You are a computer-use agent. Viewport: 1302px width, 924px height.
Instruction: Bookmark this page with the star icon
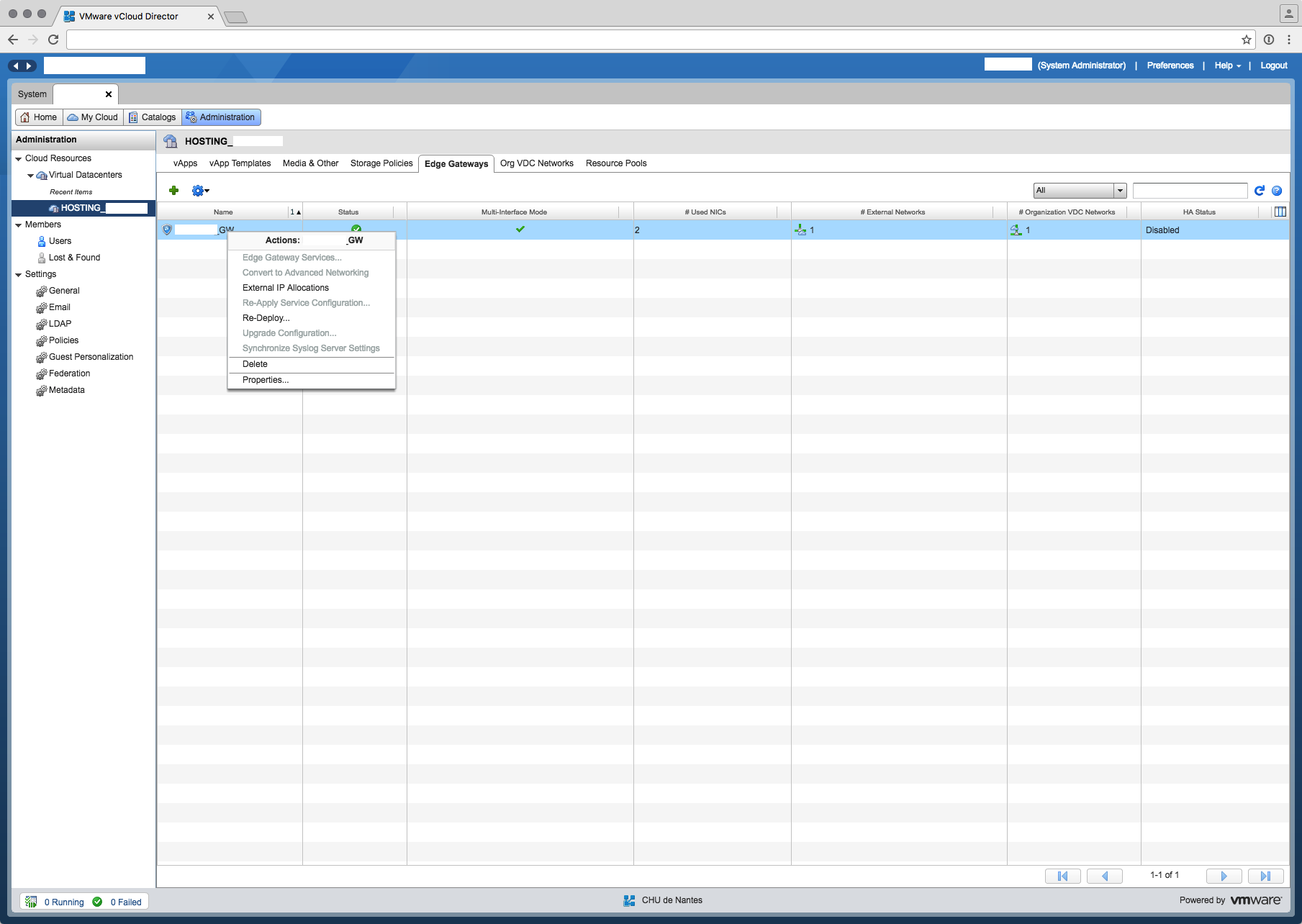pyautogui.click(x=1247, y=40)
